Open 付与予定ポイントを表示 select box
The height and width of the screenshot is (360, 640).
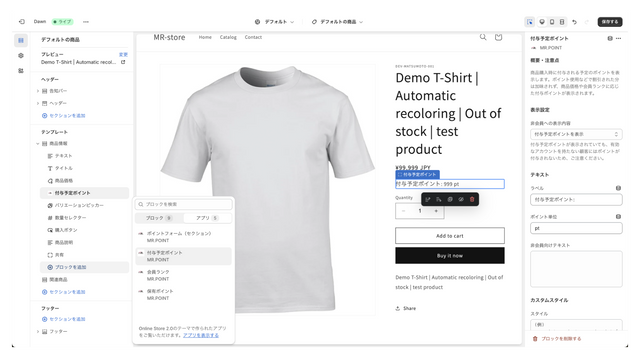(x=576, y=134)
